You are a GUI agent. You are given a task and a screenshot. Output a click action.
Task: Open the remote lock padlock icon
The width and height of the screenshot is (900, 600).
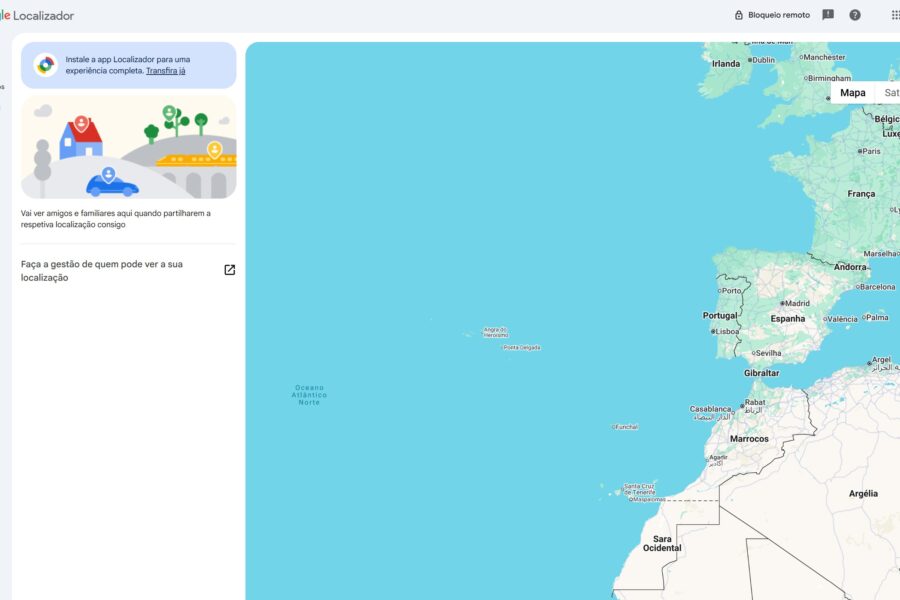pyautogui.click(x=737, y=15)
